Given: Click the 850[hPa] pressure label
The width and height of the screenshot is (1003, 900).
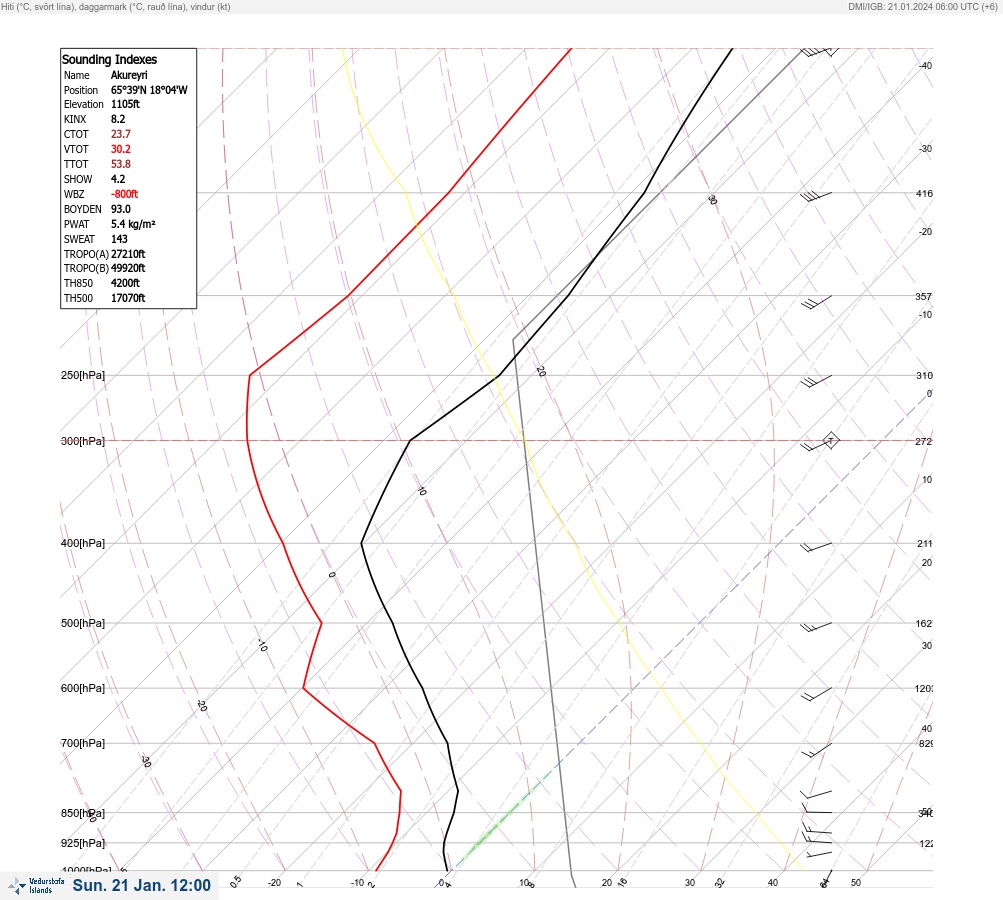Looking at the screenshot, I should (x=83, y=813).
